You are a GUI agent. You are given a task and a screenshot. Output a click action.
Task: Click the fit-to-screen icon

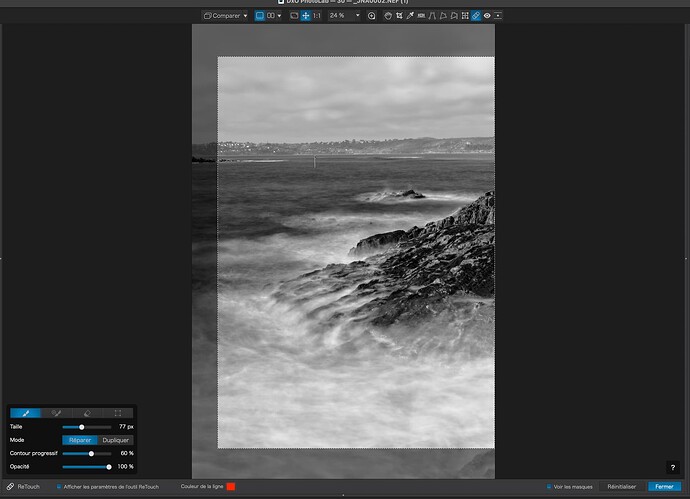point(294,16)
